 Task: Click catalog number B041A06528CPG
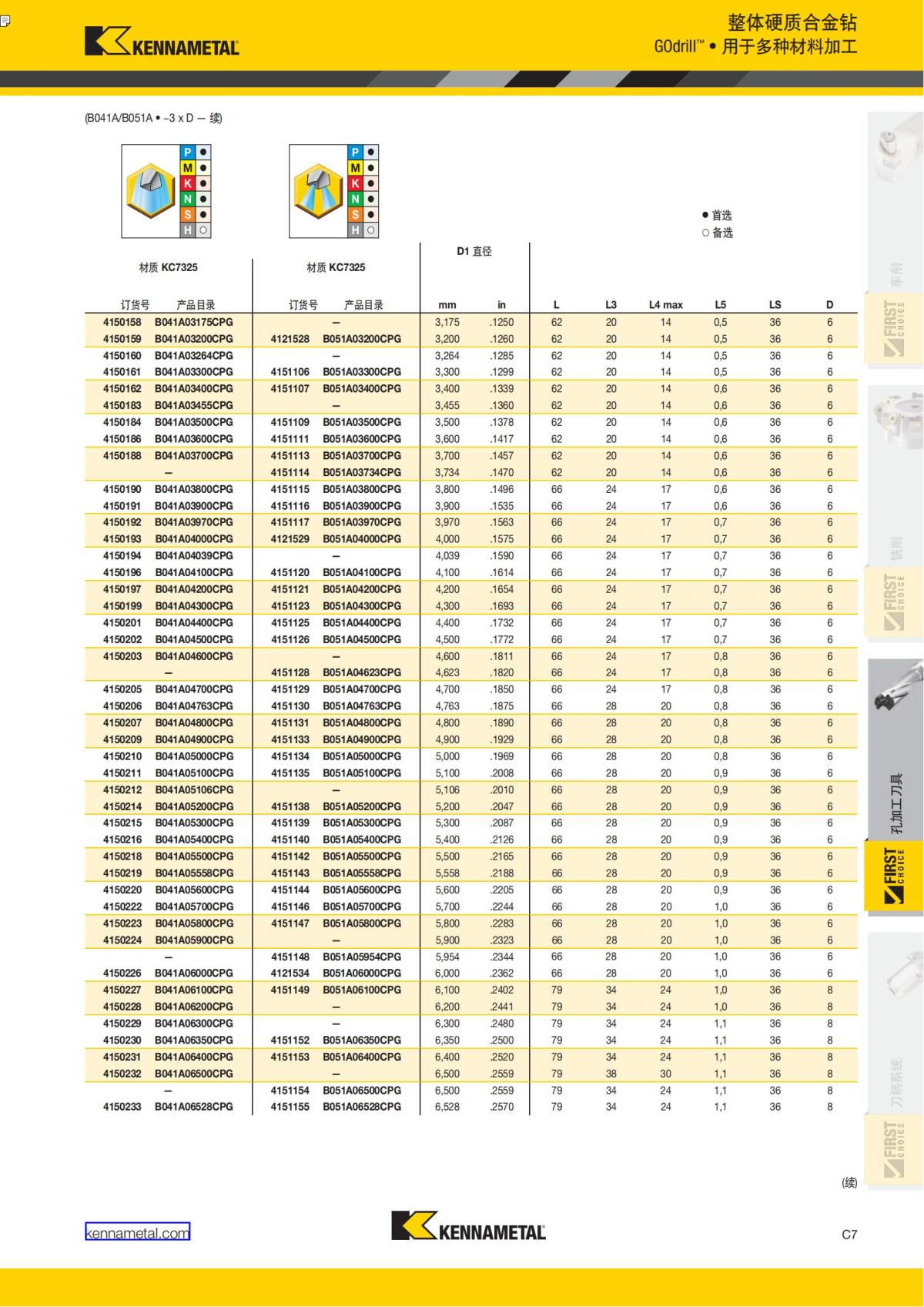[x=194, y=1107]
